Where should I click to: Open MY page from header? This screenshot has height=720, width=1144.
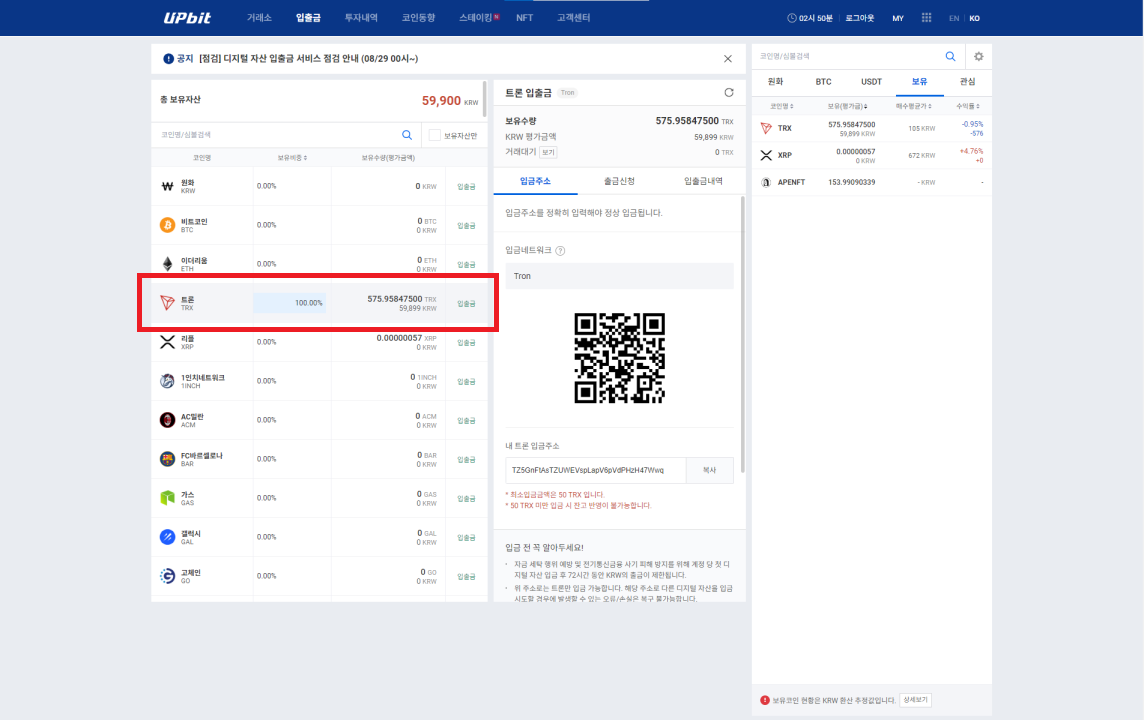click(898, 18)
